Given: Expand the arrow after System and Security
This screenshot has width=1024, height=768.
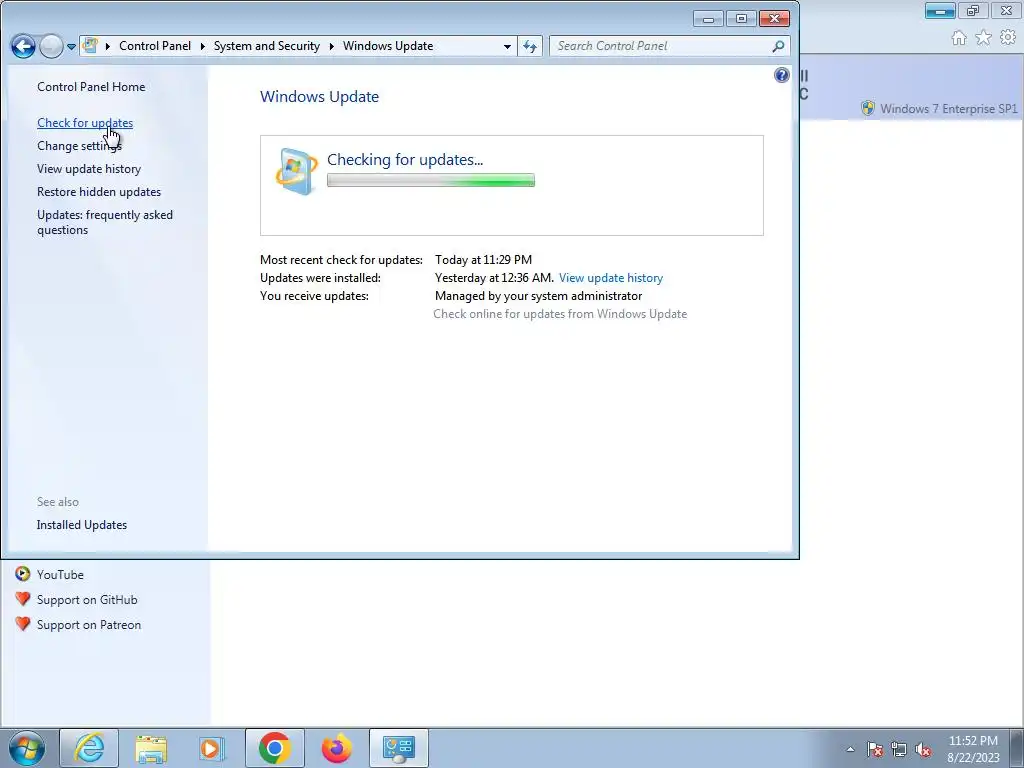Looking at the screenshot, I should (332, 46).
